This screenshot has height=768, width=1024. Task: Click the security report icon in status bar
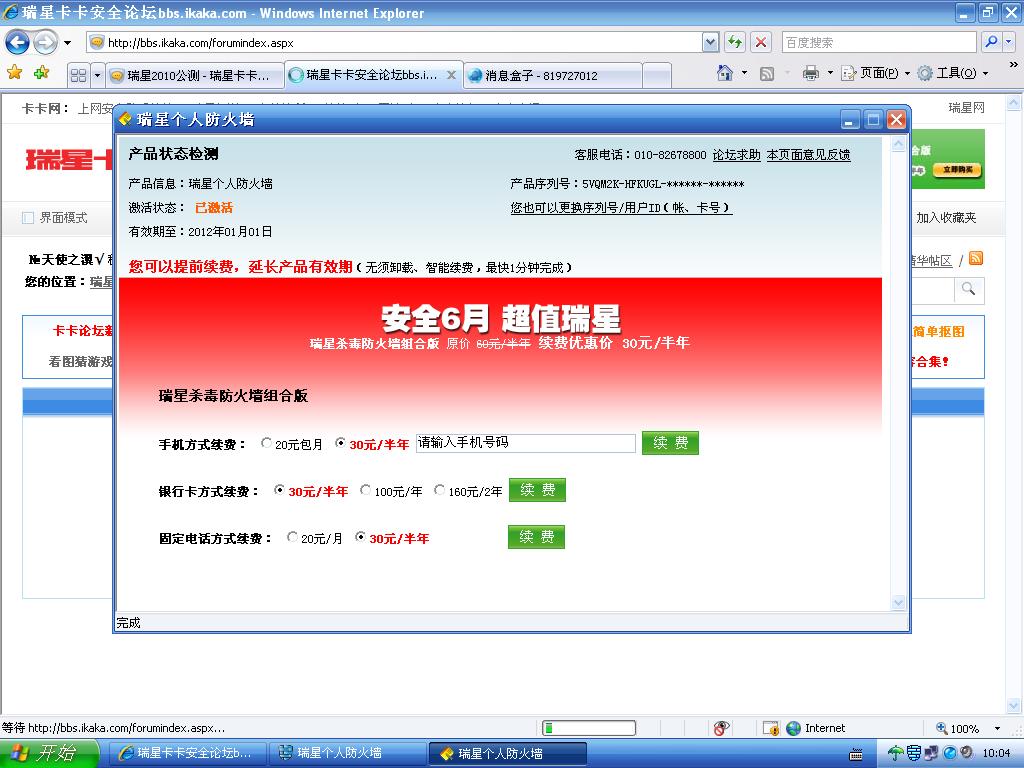[771, 728]
